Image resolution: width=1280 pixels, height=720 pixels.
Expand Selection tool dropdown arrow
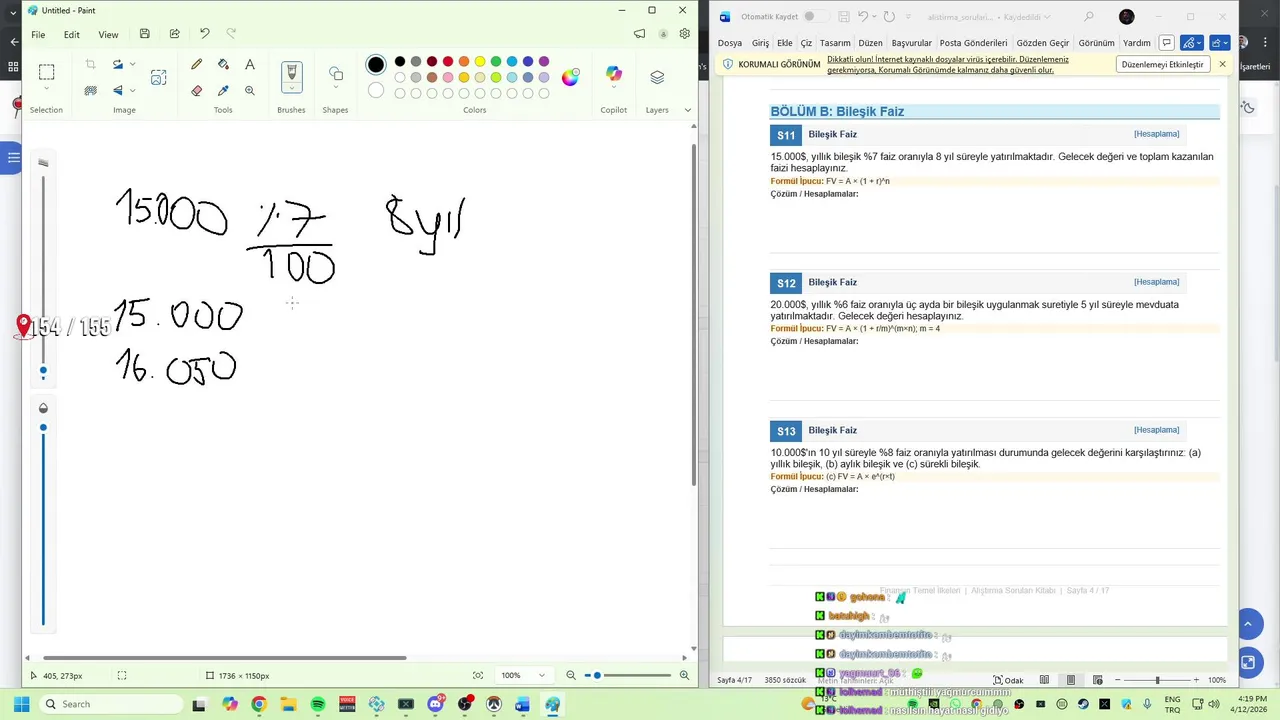point(46,89)
